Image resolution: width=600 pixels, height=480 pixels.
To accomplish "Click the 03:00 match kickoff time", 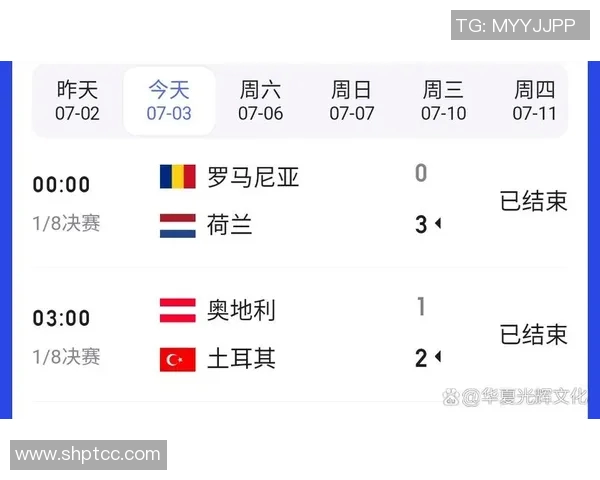I will pyautogui.click(x=61, y=318).
